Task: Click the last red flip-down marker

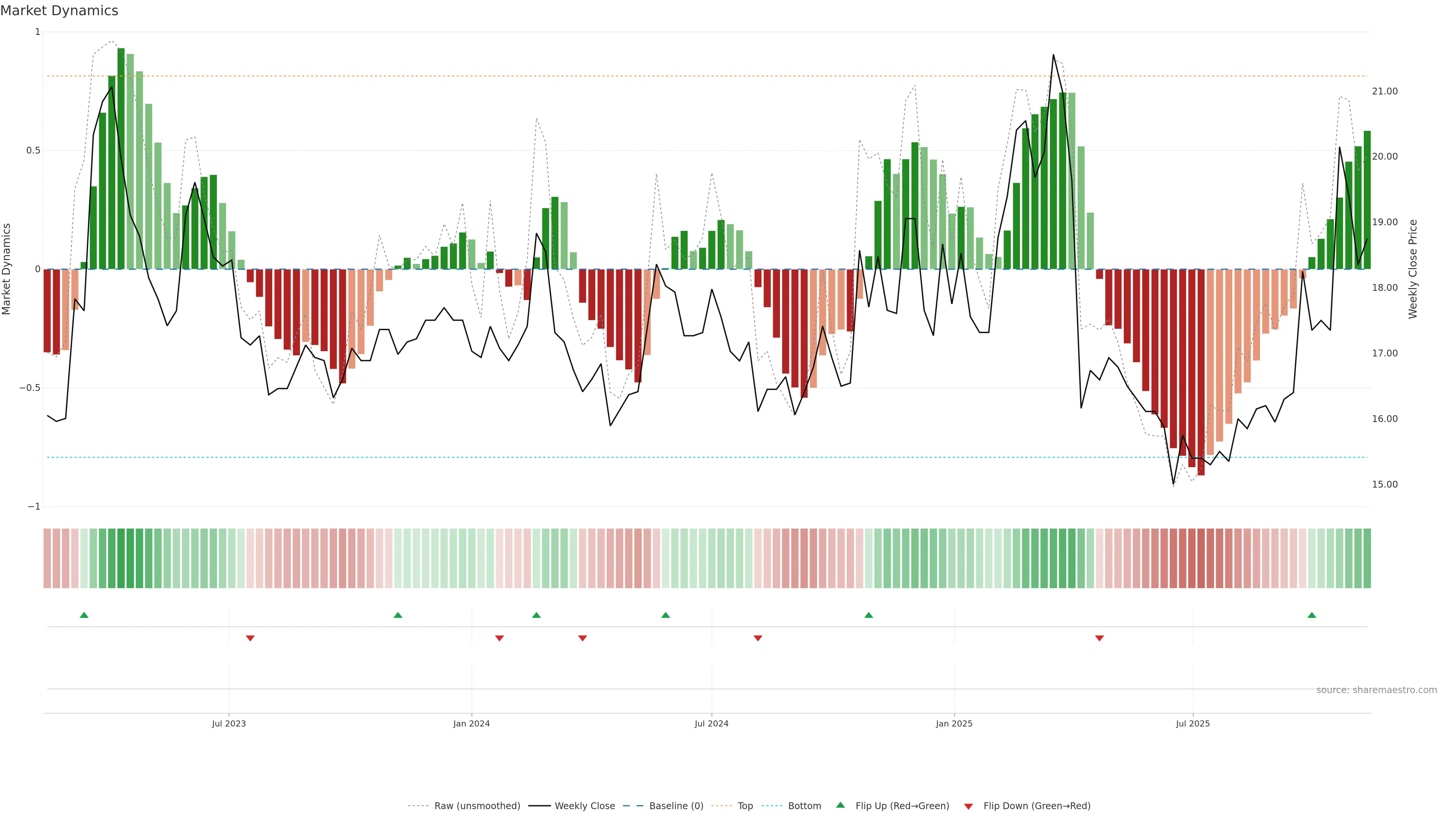Action: [x=1099, y=638]
